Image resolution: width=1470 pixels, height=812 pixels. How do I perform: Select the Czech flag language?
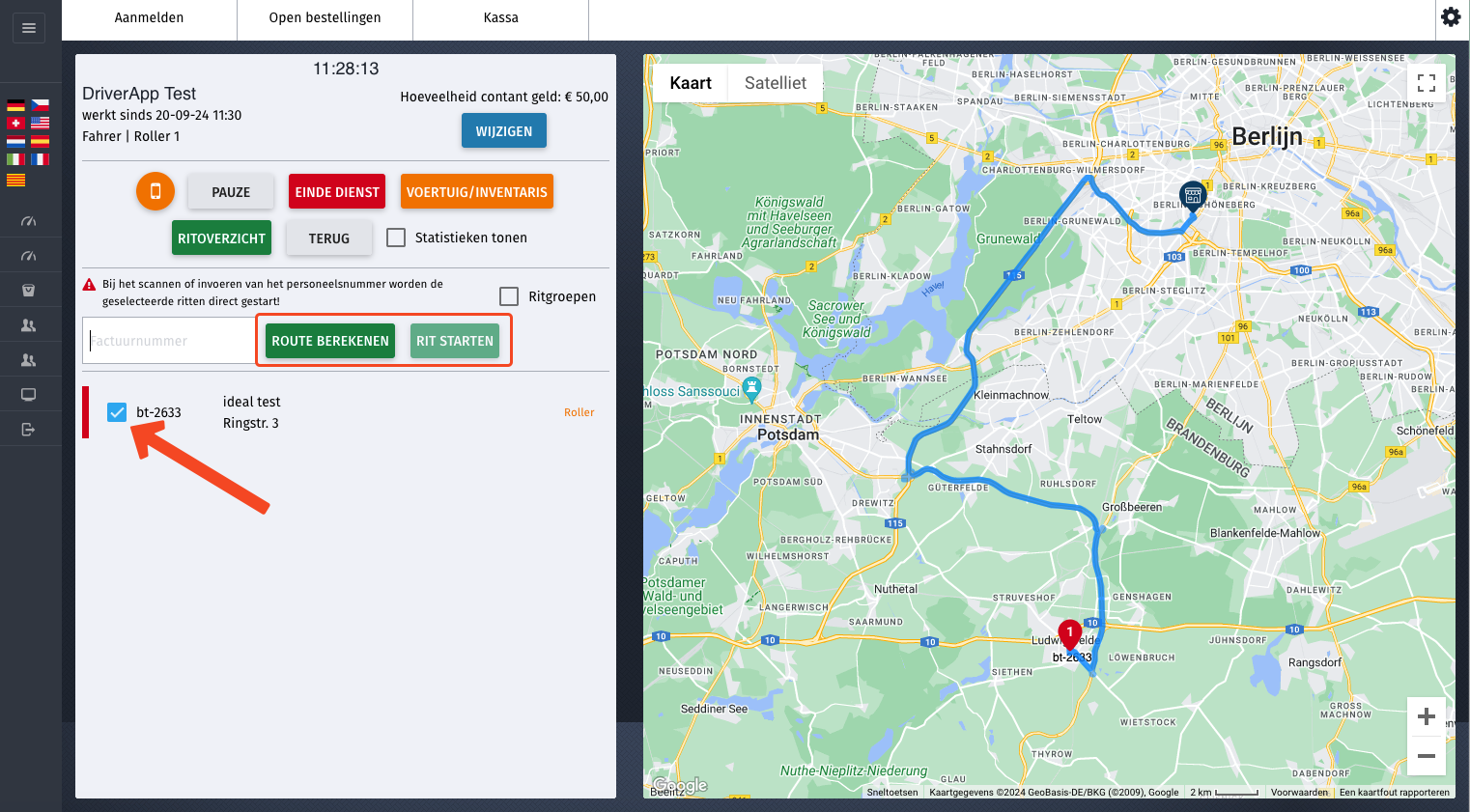[x=40, y=105]
